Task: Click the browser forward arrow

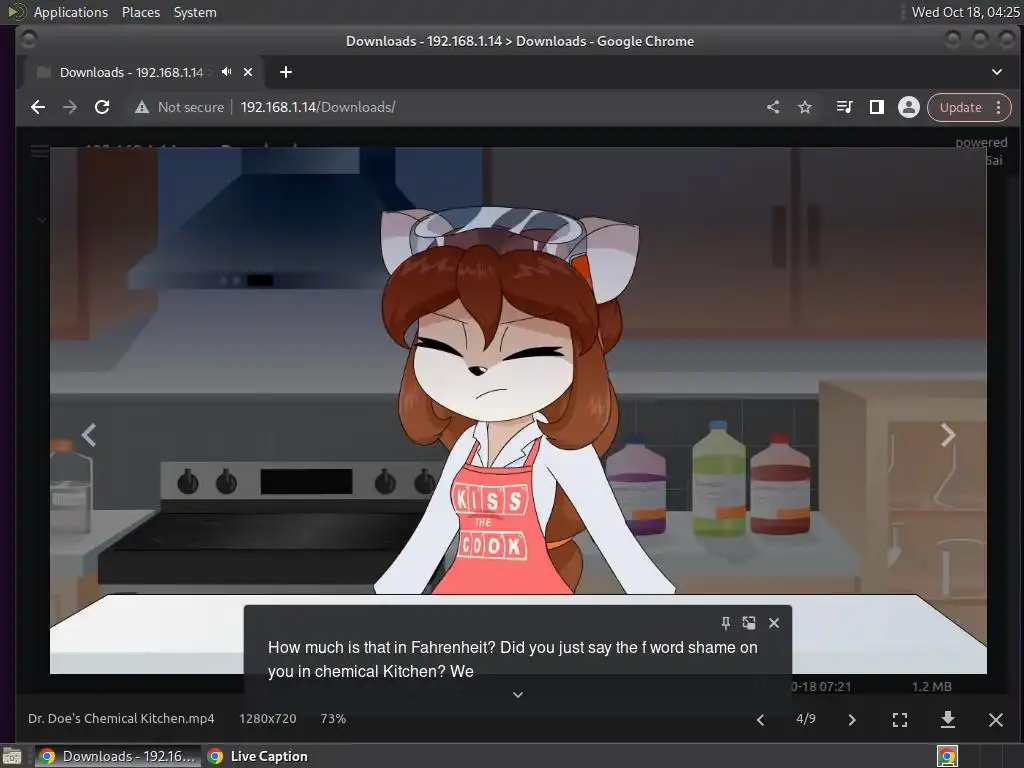Action: (x=70, y=107)
